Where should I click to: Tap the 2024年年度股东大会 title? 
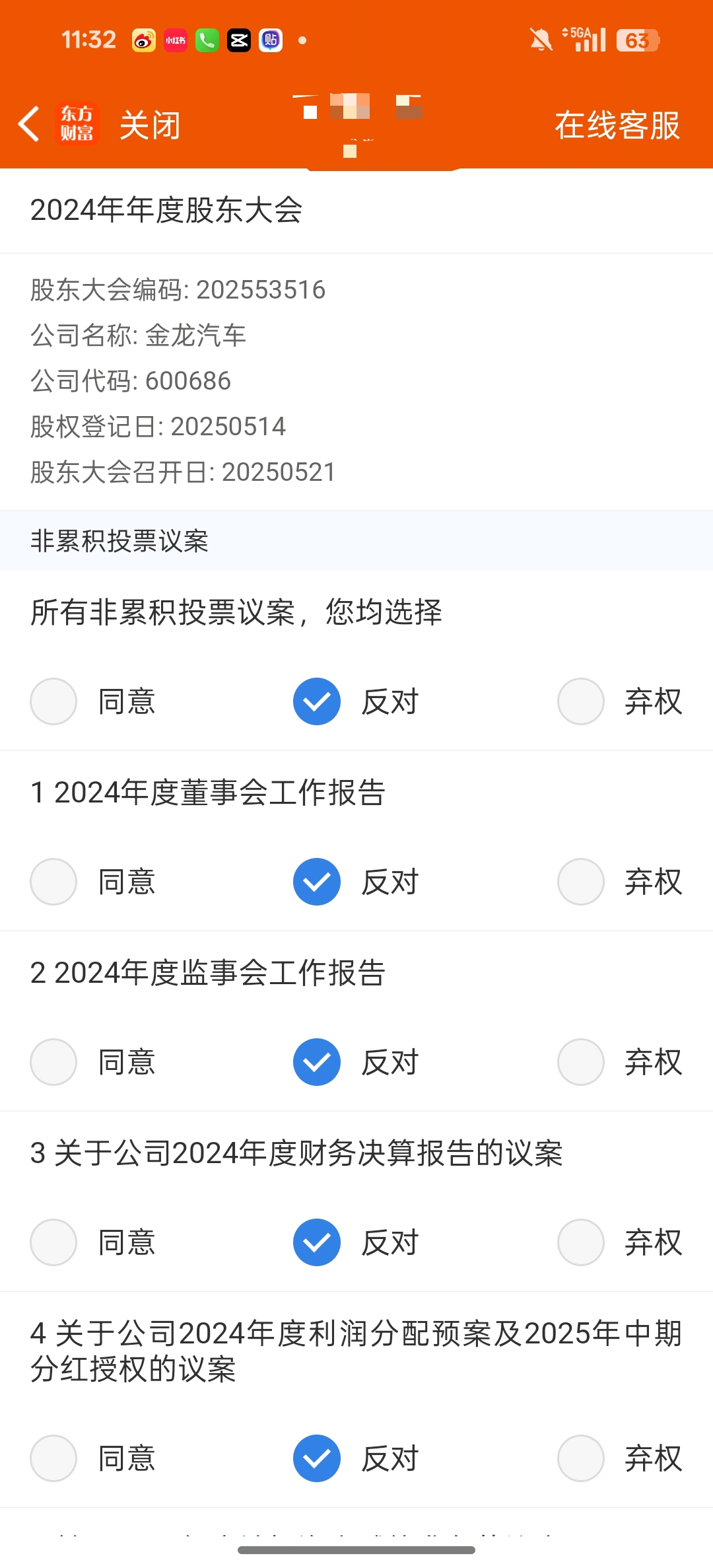(x=166, y=211)
